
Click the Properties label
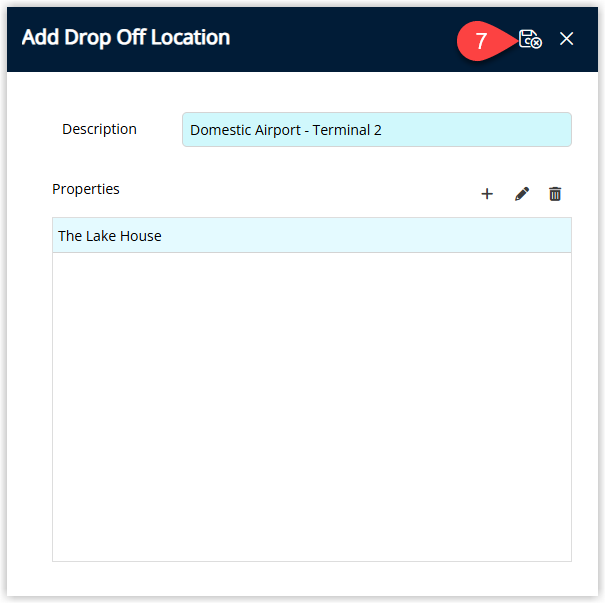[86, 189]
